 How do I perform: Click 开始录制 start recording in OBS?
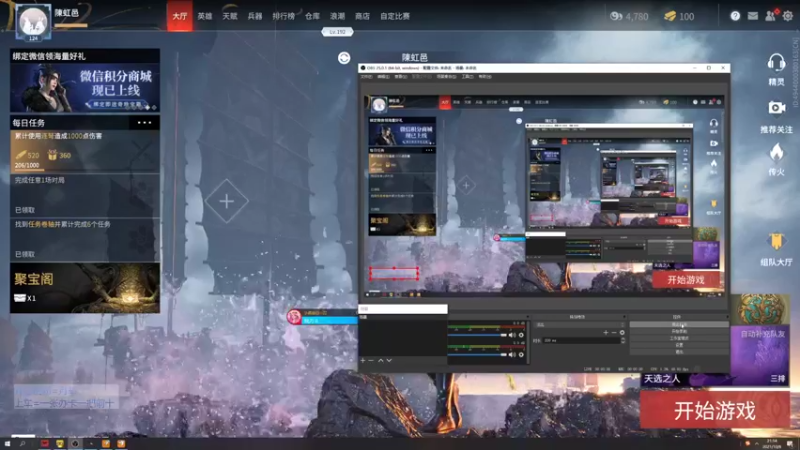(679, 331)
